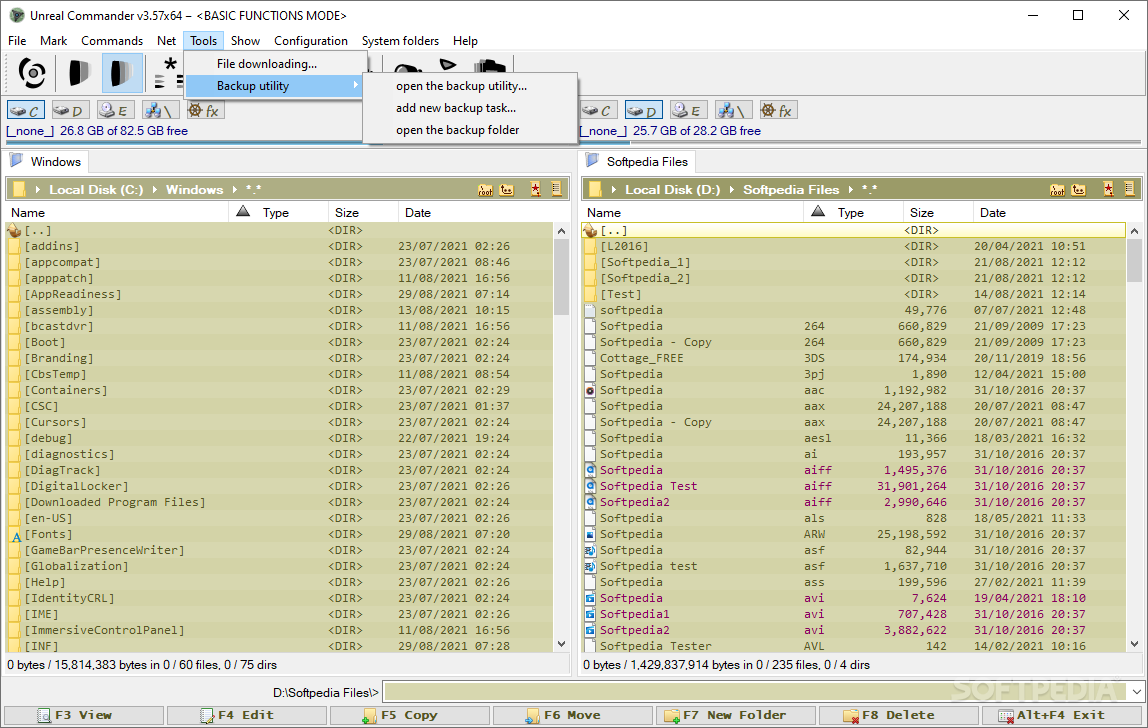
Task: Open network drive button in right panel
Action: pyautogui.click(x=734, y=111)
